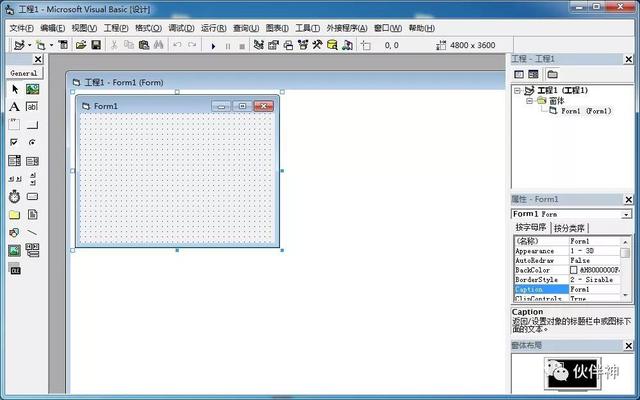Click View Code in project panel
Screen dimensions: 640x400
tap(519, 74)
